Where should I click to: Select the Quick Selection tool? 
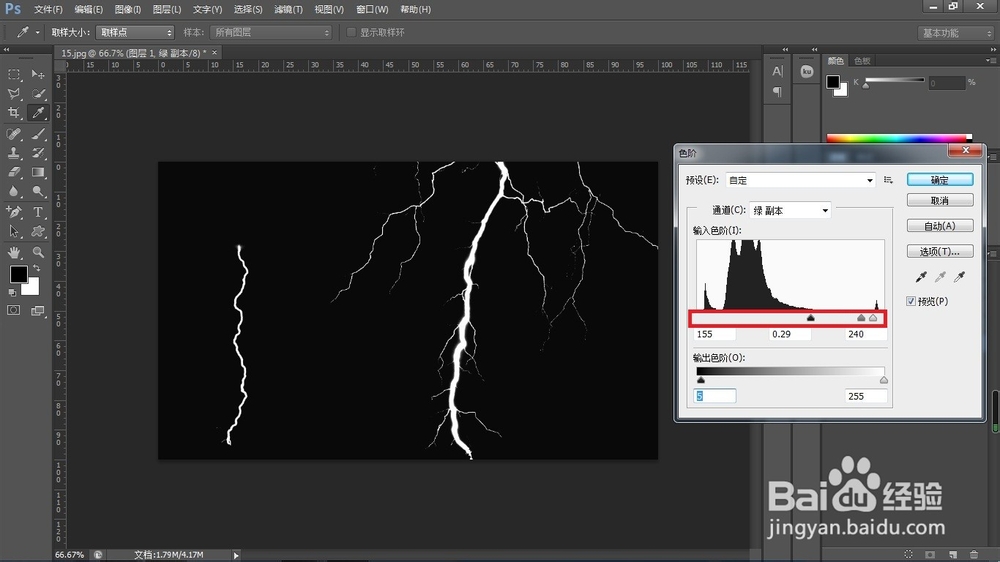pos(38,94)
